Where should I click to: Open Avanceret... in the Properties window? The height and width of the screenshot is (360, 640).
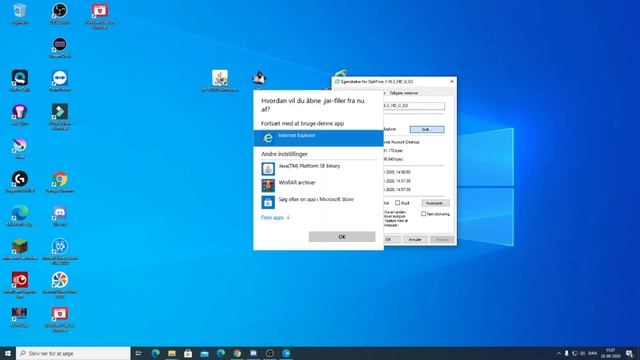[435, 203]
